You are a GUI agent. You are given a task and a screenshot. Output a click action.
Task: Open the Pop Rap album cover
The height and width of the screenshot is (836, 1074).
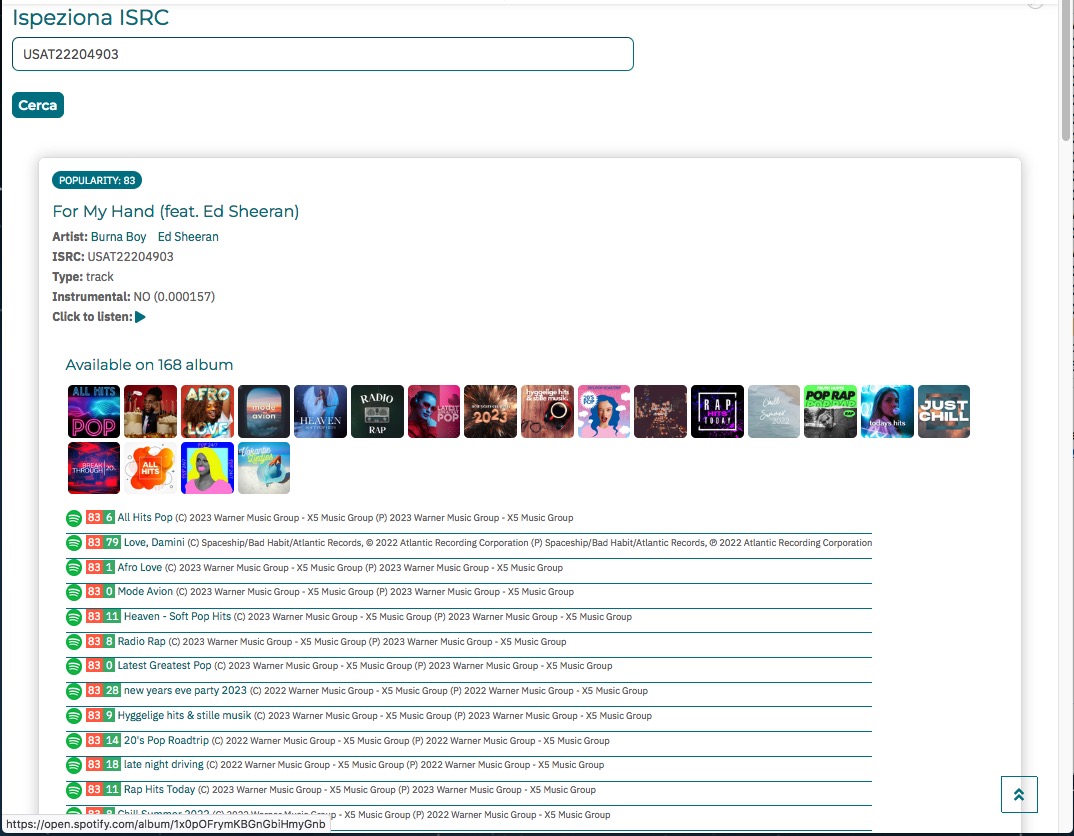[830, 411]
